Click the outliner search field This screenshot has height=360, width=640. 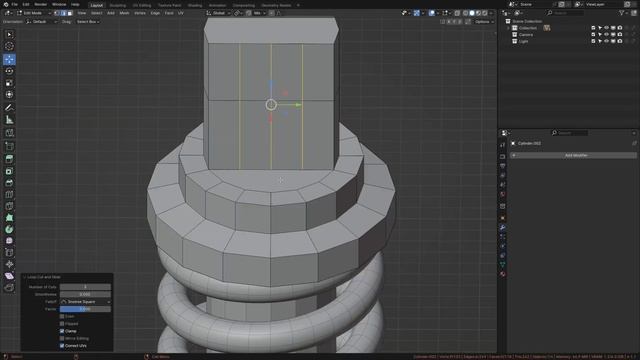(565, 13)
